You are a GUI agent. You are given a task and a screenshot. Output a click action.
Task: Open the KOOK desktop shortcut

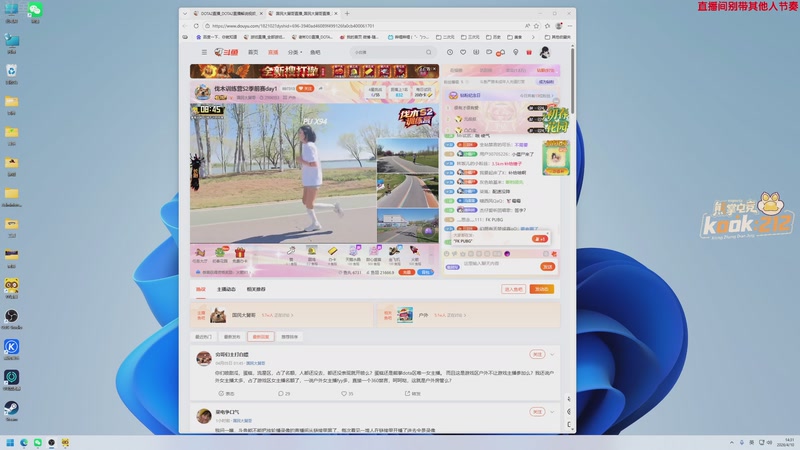click(11, 349)
